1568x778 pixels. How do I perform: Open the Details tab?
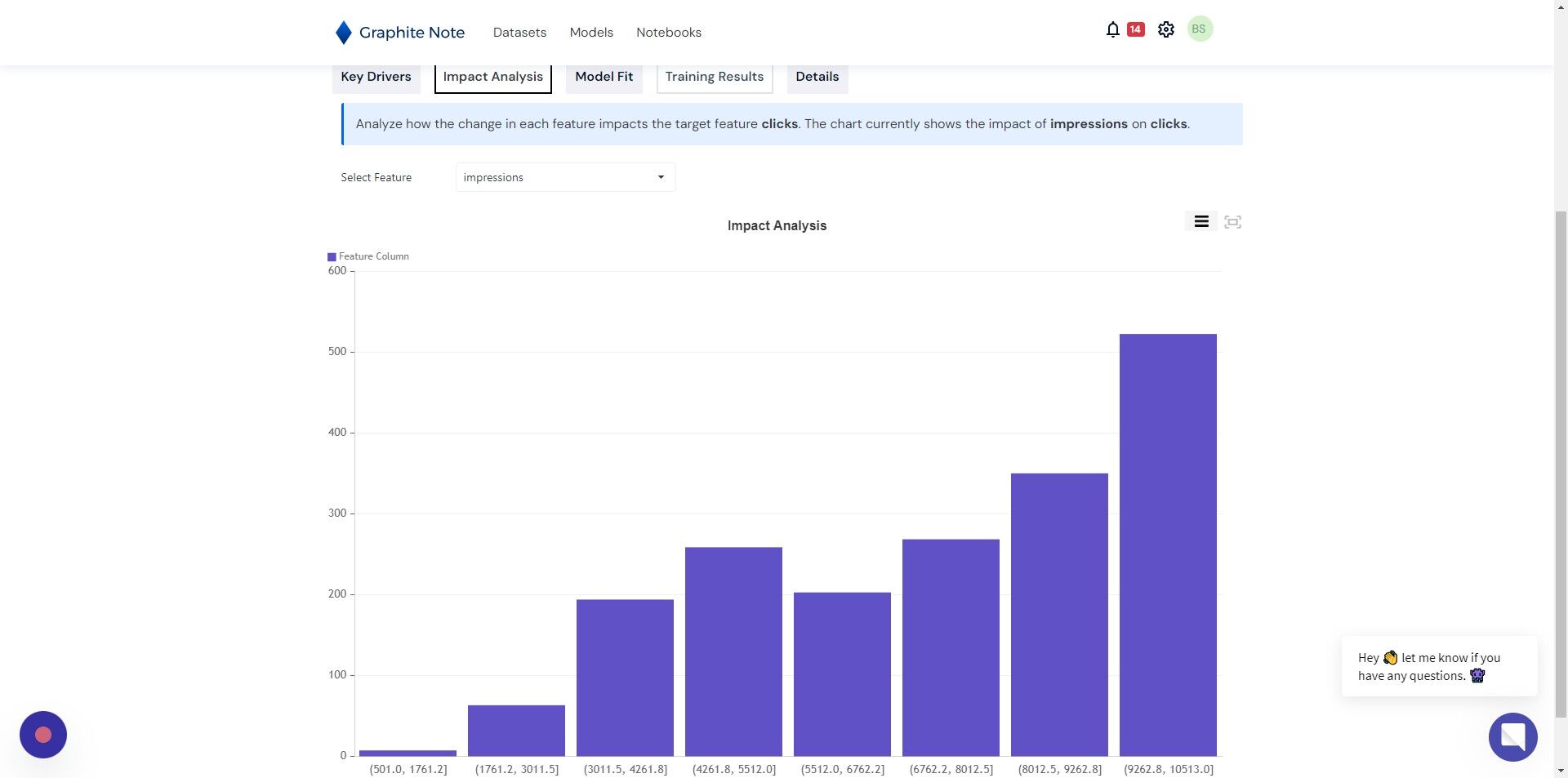[817, 77]
